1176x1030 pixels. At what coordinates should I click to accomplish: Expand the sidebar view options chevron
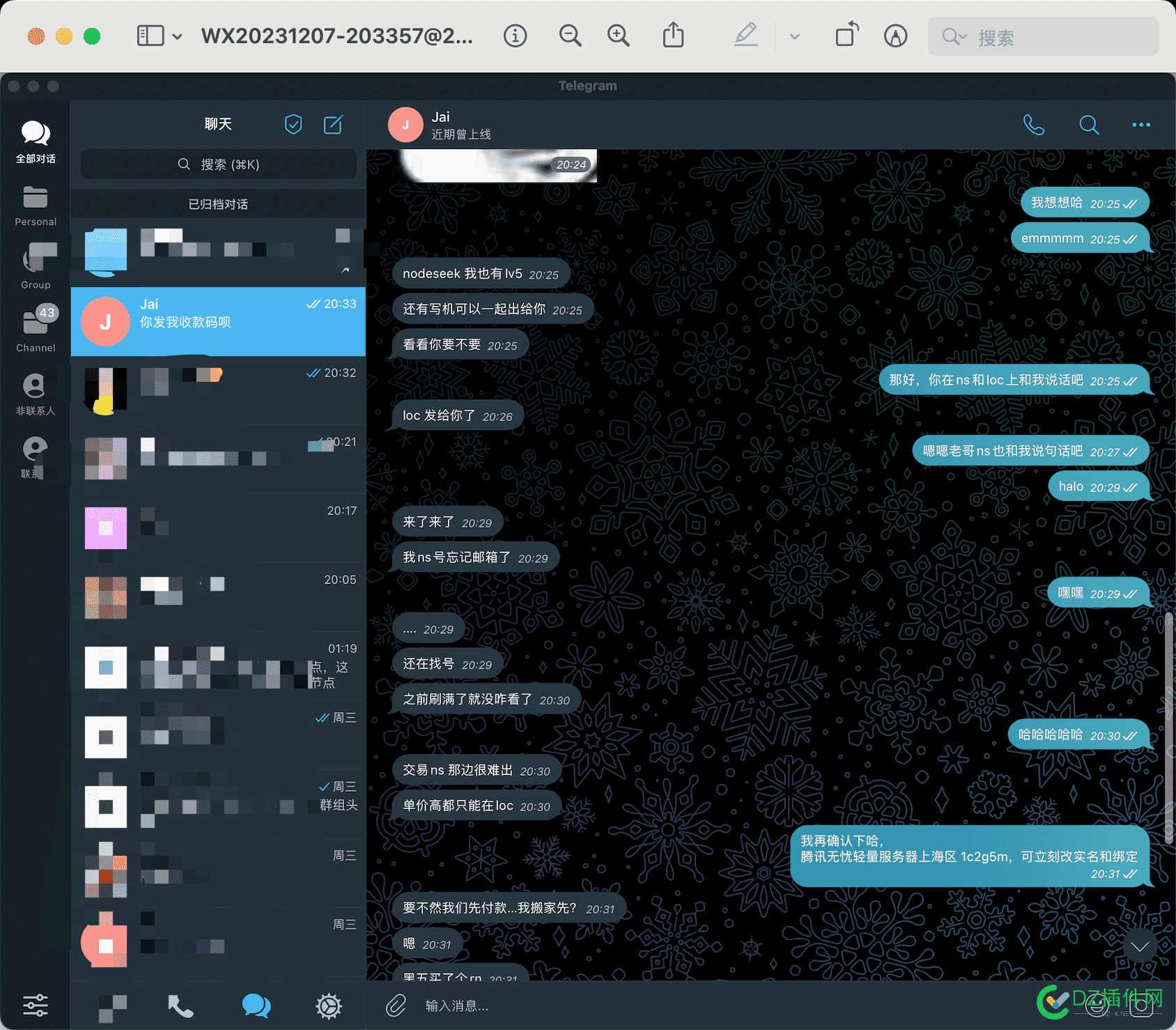177,36
